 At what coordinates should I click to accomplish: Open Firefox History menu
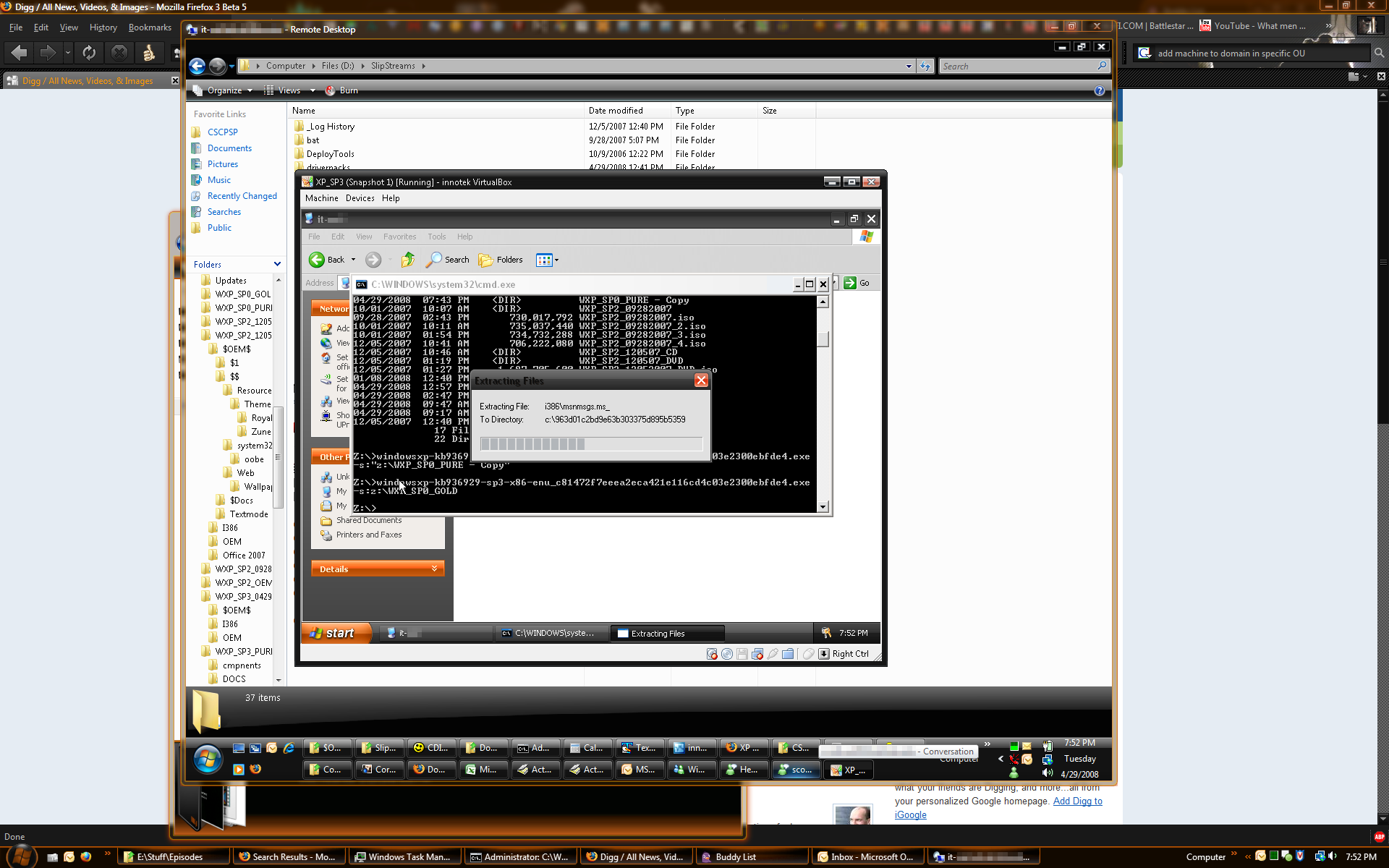pyautogui.click(x=103, y=27)
